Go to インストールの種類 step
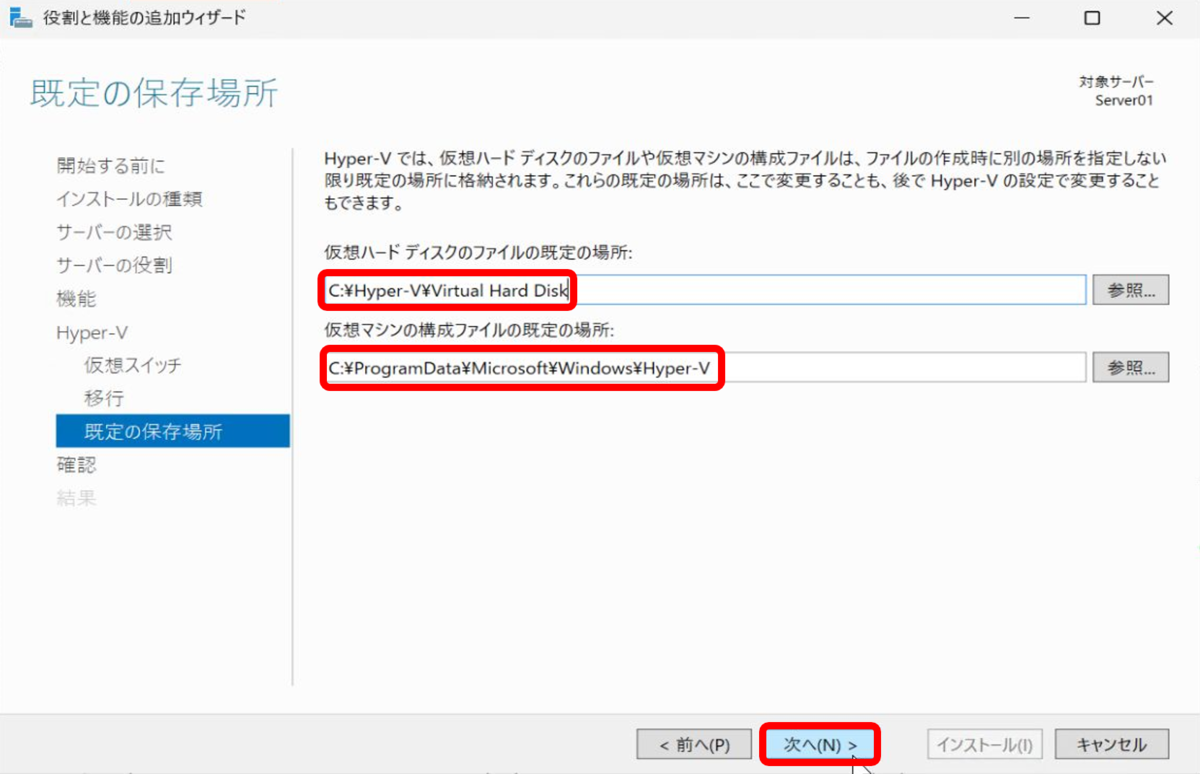The height and width of the screenshot is (774, 1200). (x=130, y=199)
